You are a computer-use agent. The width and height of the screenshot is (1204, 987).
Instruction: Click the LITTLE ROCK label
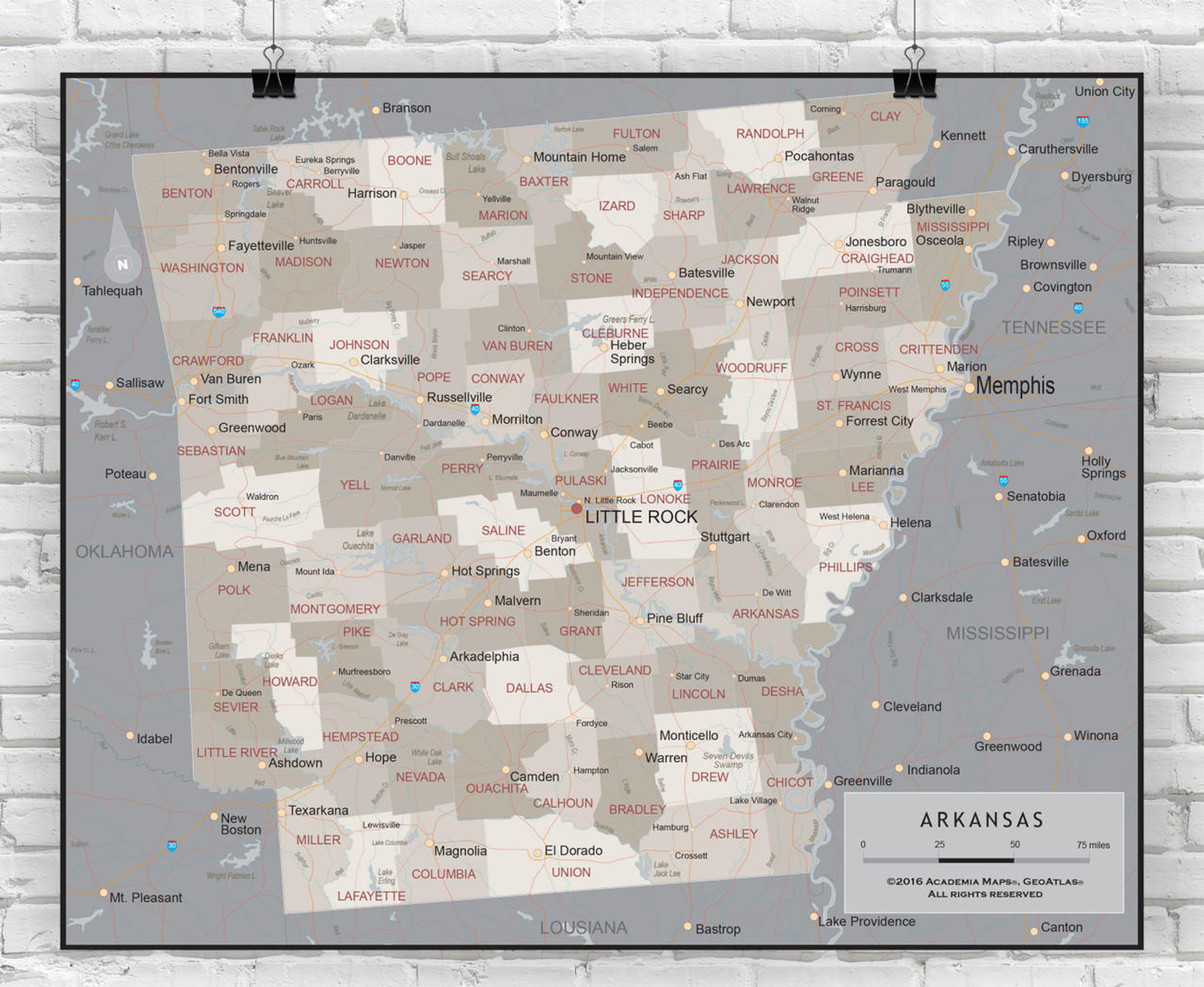point(641,517)
